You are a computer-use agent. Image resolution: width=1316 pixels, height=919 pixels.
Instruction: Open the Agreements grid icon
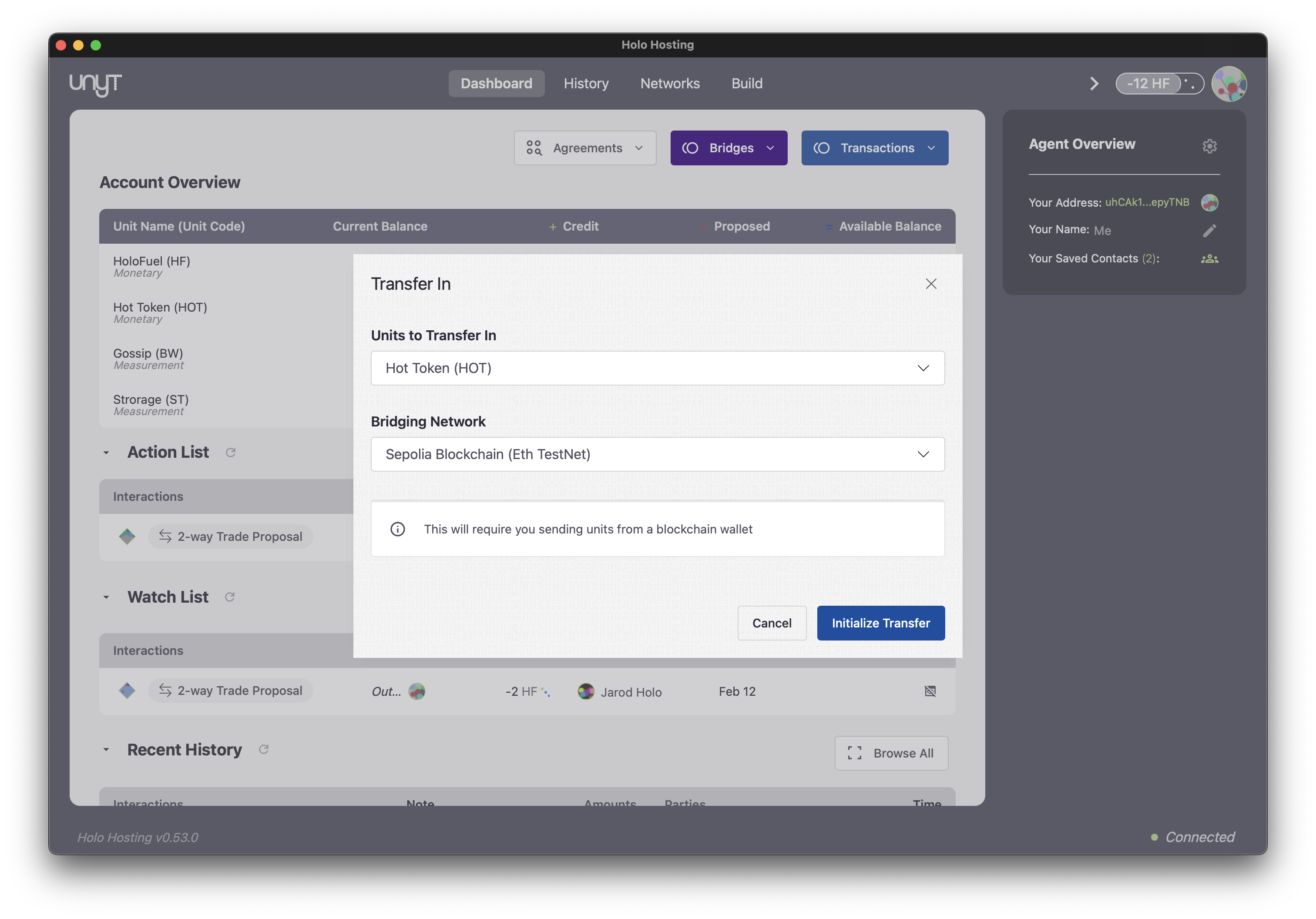point(534,148)
